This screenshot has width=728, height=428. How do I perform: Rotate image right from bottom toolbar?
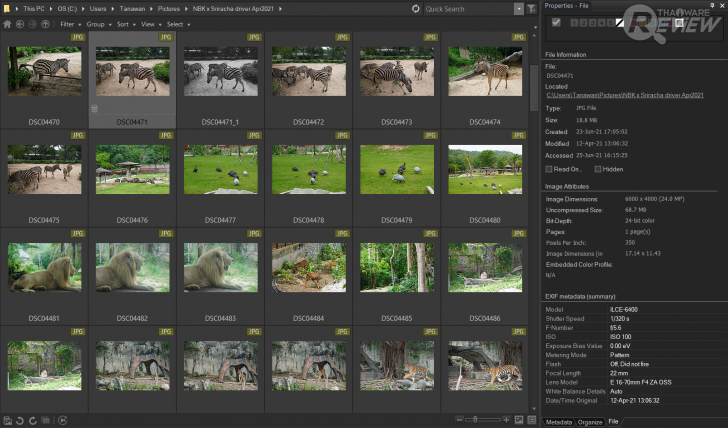click(33, 420)
